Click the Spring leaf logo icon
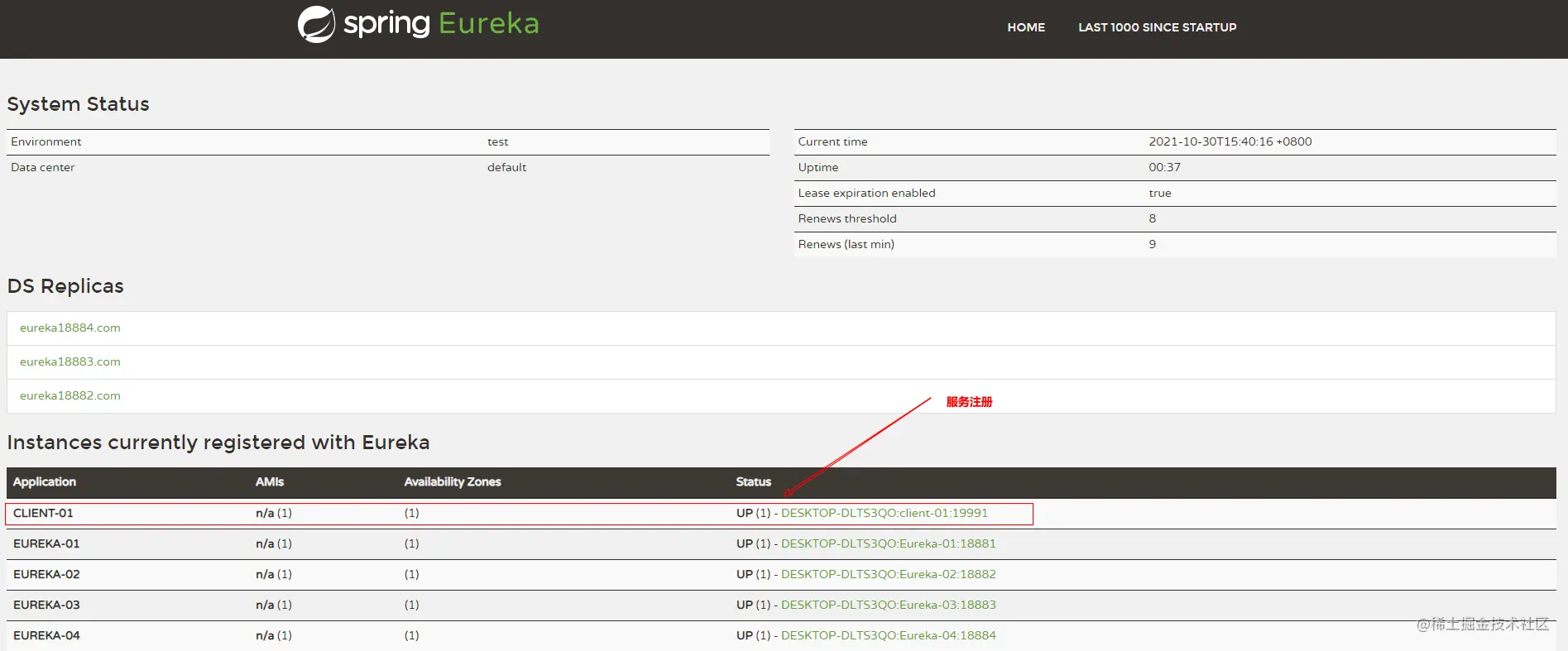 316,24
